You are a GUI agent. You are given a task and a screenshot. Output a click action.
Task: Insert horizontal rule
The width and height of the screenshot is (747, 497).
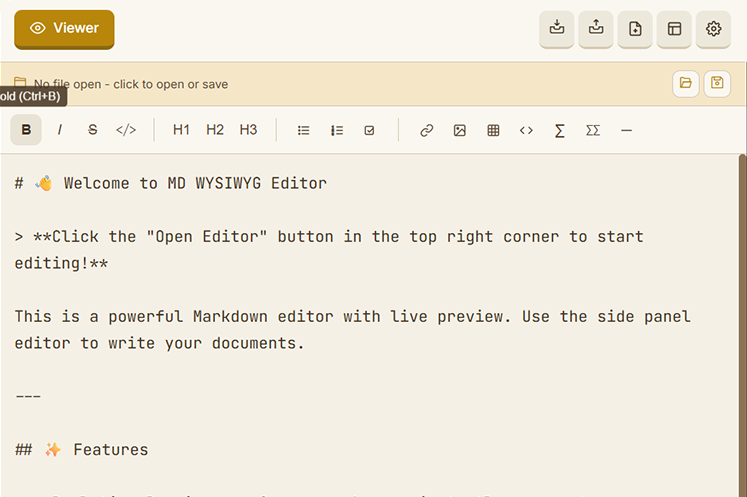click(x=626, y=130)
